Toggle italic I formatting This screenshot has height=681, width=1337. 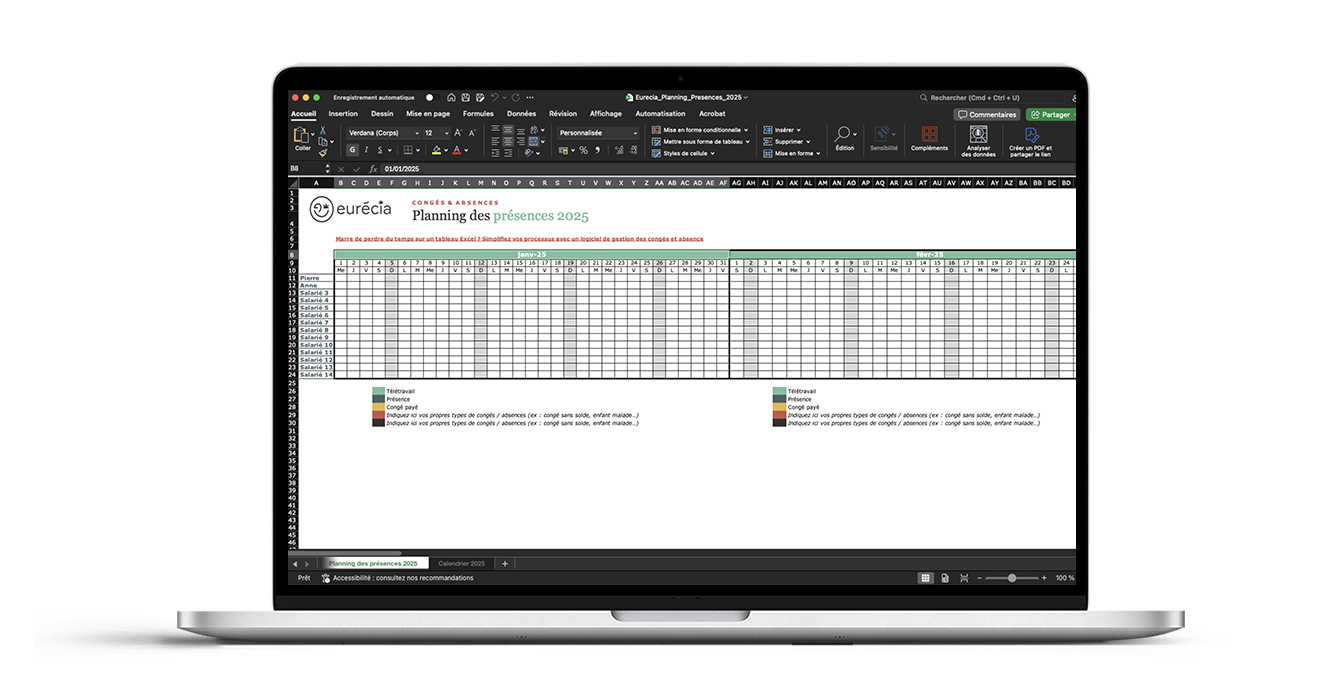(x=366, y=150)
